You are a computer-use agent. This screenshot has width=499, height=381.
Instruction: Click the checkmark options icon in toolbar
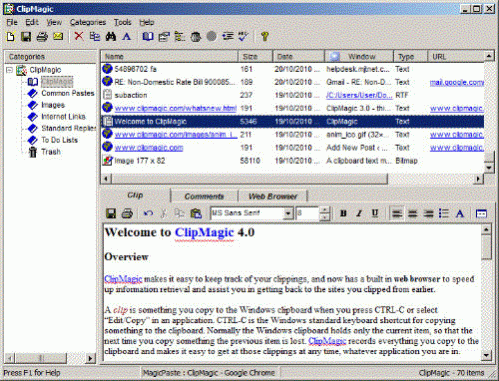pyautogui.click(x=244, y=36)
